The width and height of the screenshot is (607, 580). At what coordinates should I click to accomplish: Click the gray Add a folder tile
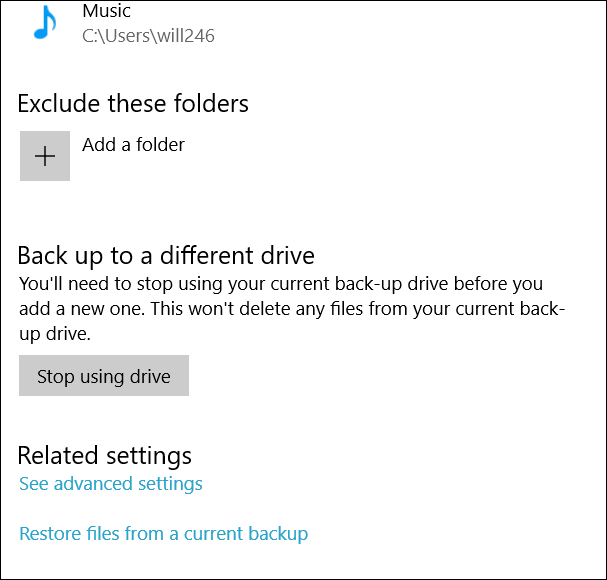pos(45,156)
